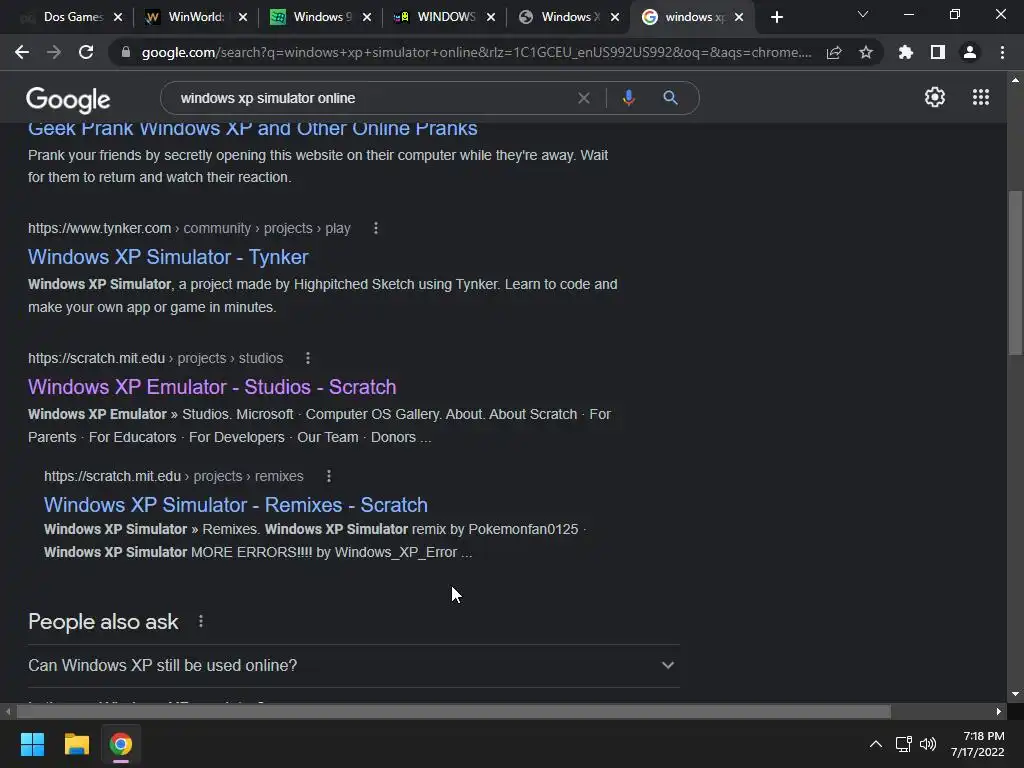
Task: Show hidden system tray icons
Action: [x=876, y=744]
